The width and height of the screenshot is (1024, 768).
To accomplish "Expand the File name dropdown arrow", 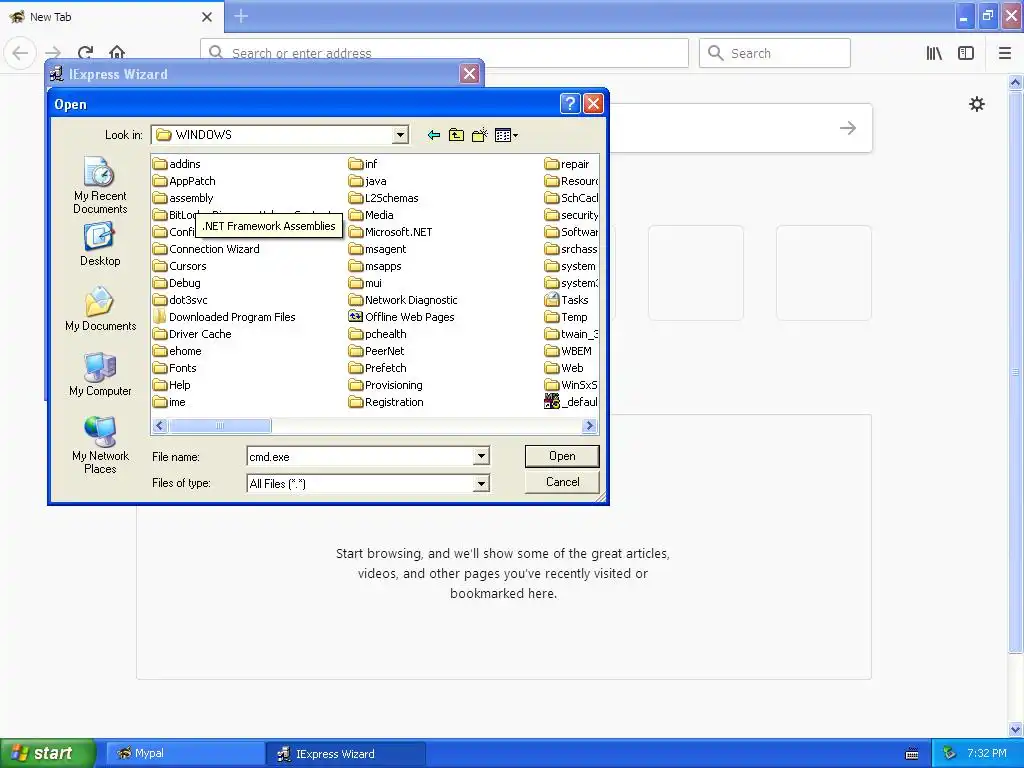I will [481, 456].
